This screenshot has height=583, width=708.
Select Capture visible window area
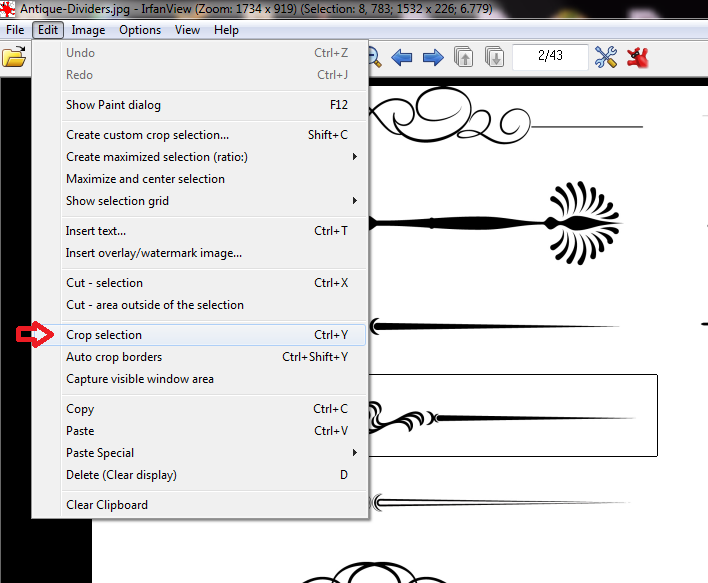tap(140, 379)
